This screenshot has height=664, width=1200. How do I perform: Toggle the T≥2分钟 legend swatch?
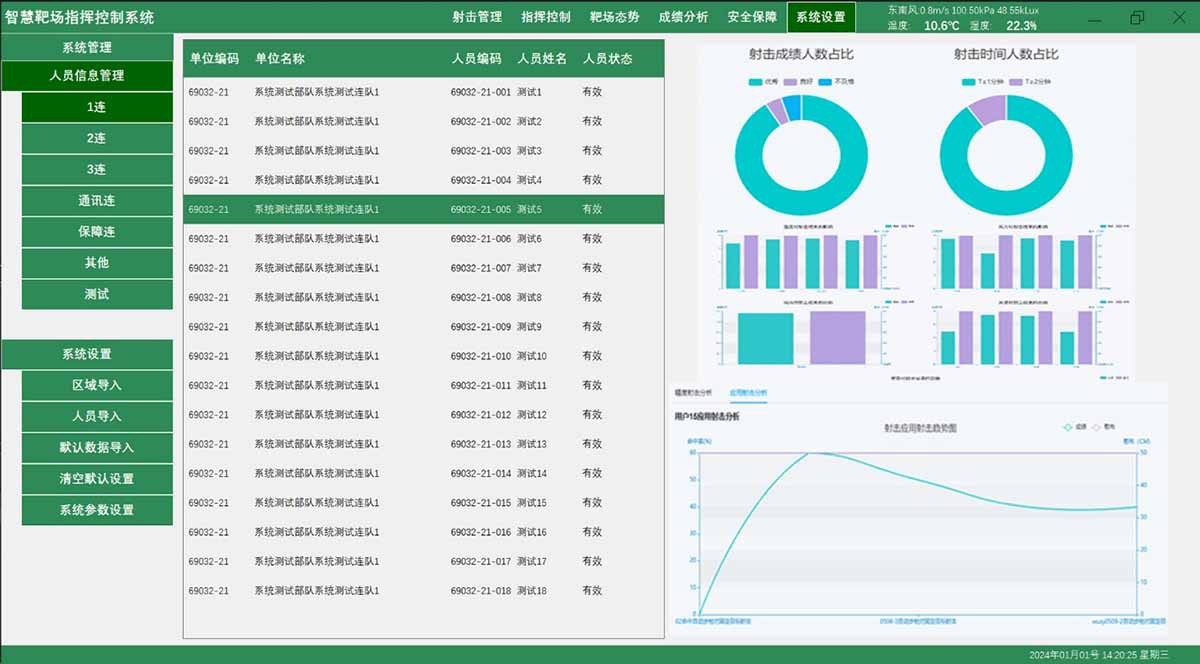(1018, 82)
